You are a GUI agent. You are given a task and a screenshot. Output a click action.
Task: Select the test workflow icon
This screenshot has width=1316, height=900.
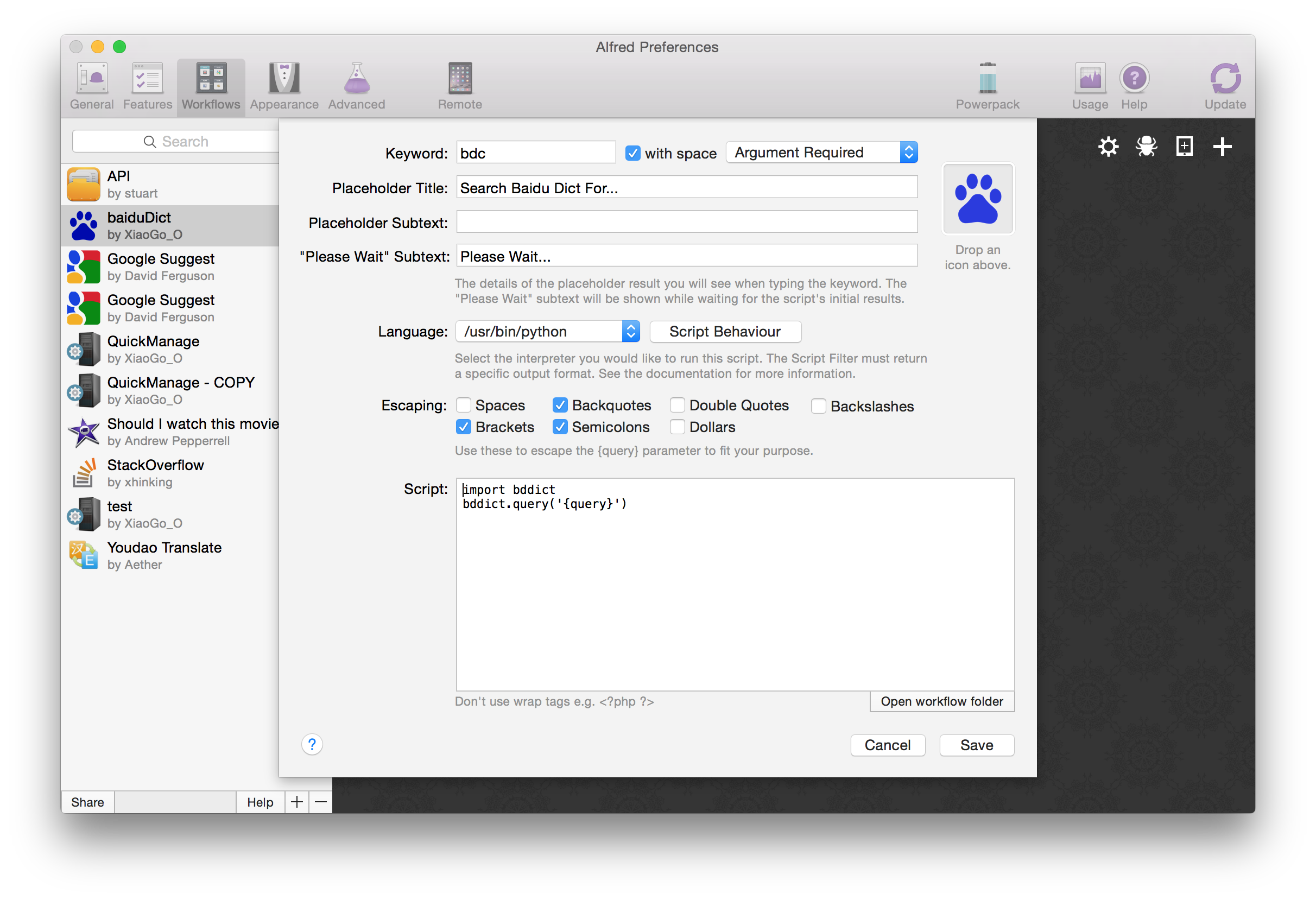coord(83,515)
